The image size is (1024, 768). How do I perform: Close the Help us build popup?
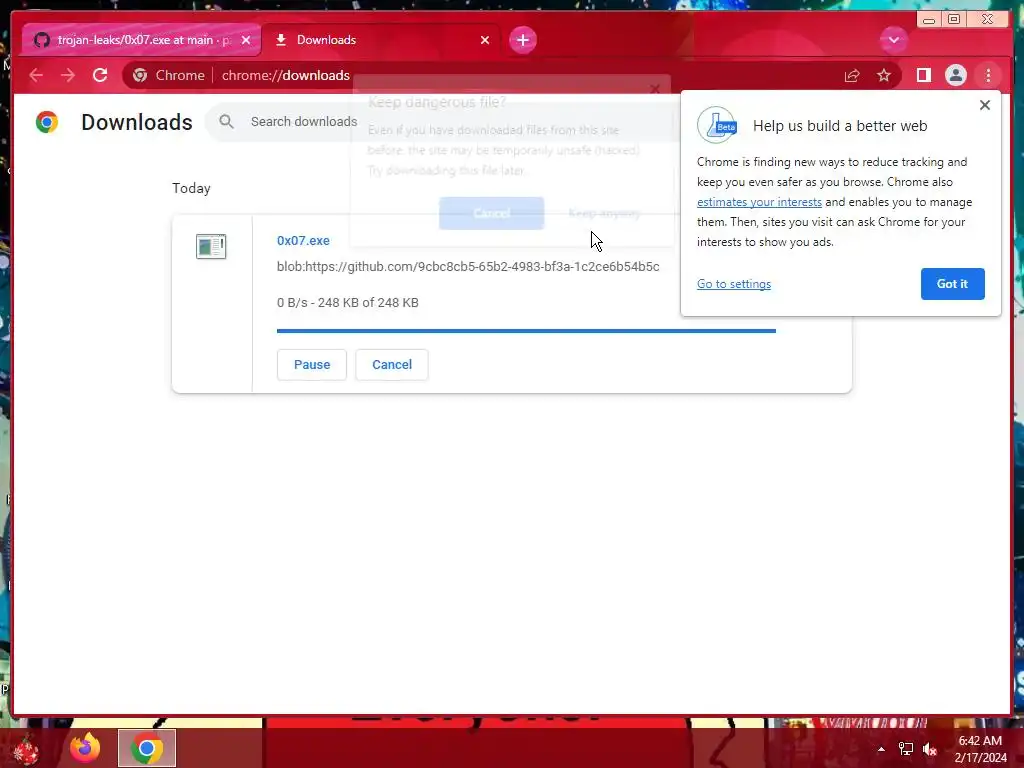coord(985,105)
